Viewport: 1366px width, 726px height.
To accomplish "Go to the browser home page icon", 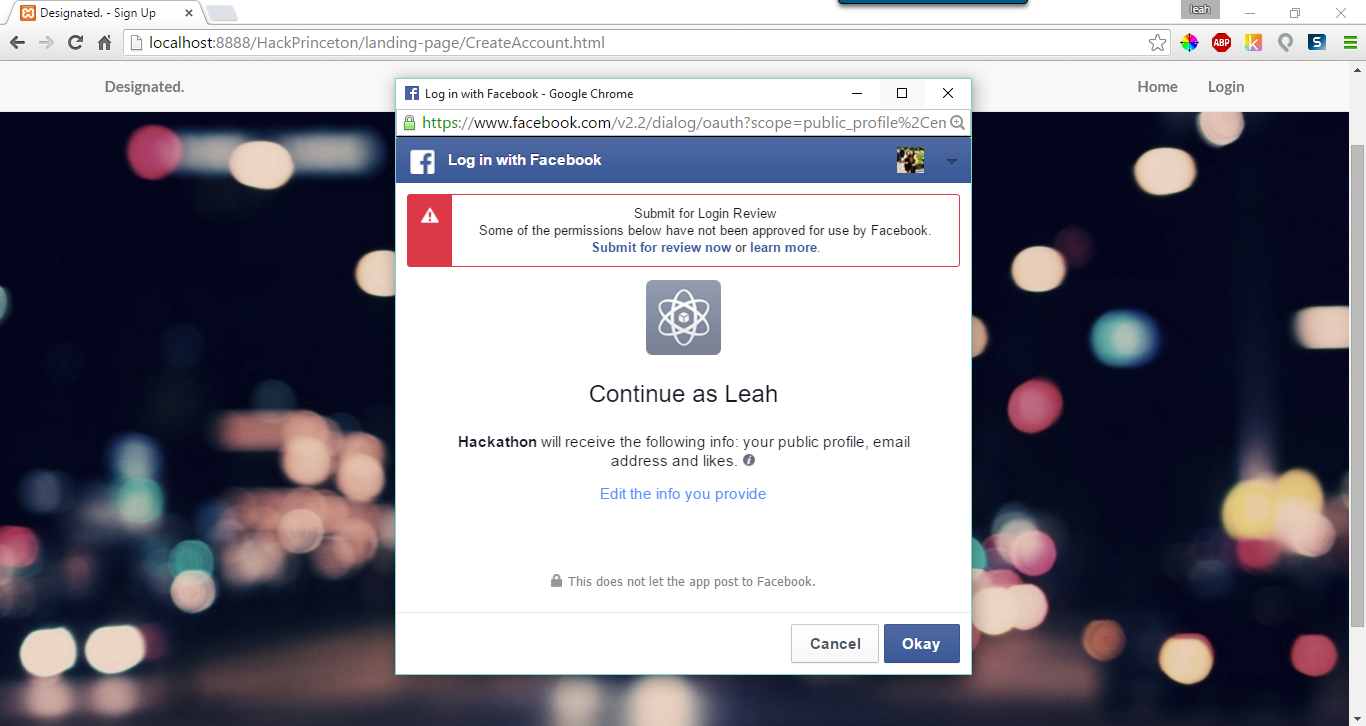I will 104,43.
